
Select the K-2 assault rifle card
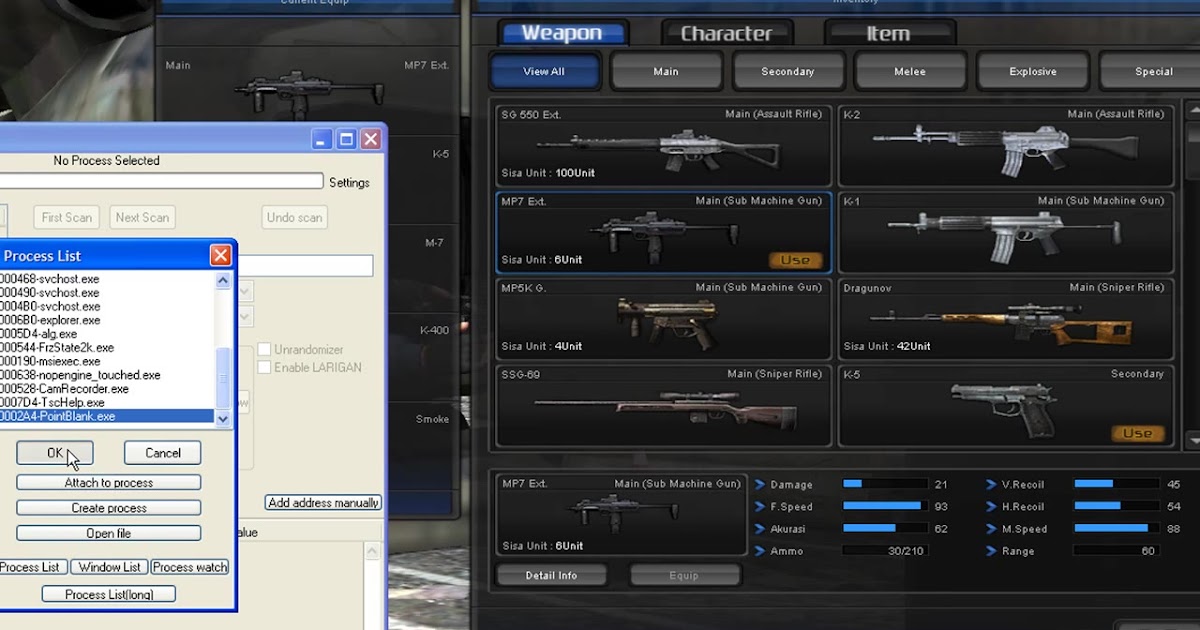click(1005, 146)
